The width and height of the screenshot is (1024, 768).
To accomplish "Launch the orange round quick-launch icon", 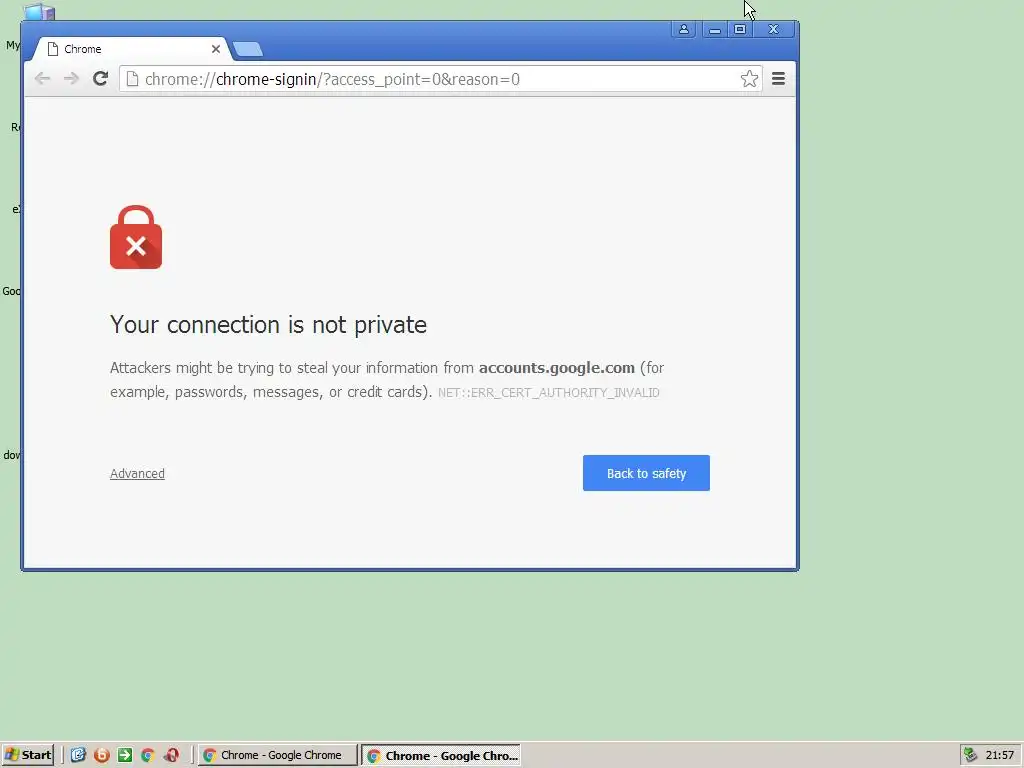I will coord(101,755).
